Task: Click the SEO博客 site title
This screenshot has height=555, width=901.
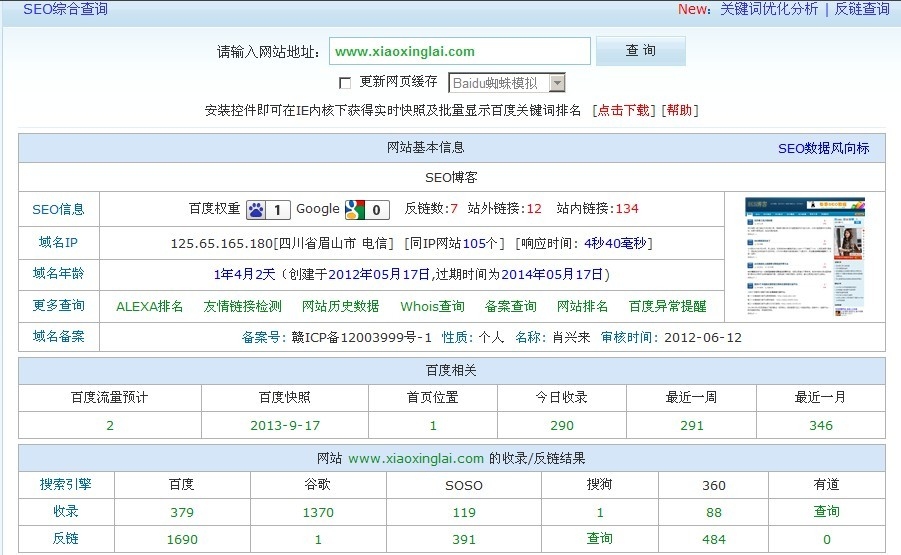Action: click(x=451, y=178)
